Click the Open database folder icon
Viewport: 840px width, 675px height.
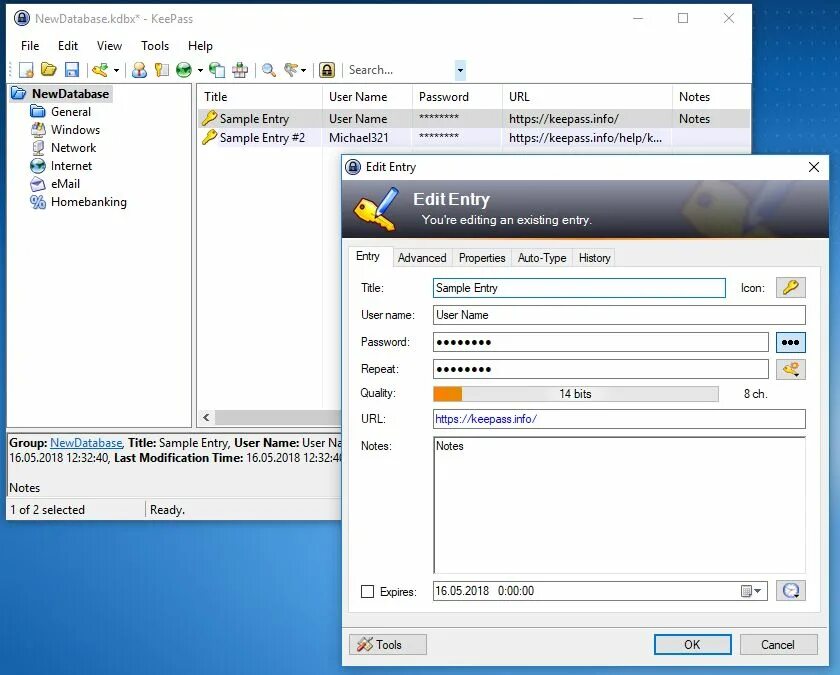click(49, 70)
